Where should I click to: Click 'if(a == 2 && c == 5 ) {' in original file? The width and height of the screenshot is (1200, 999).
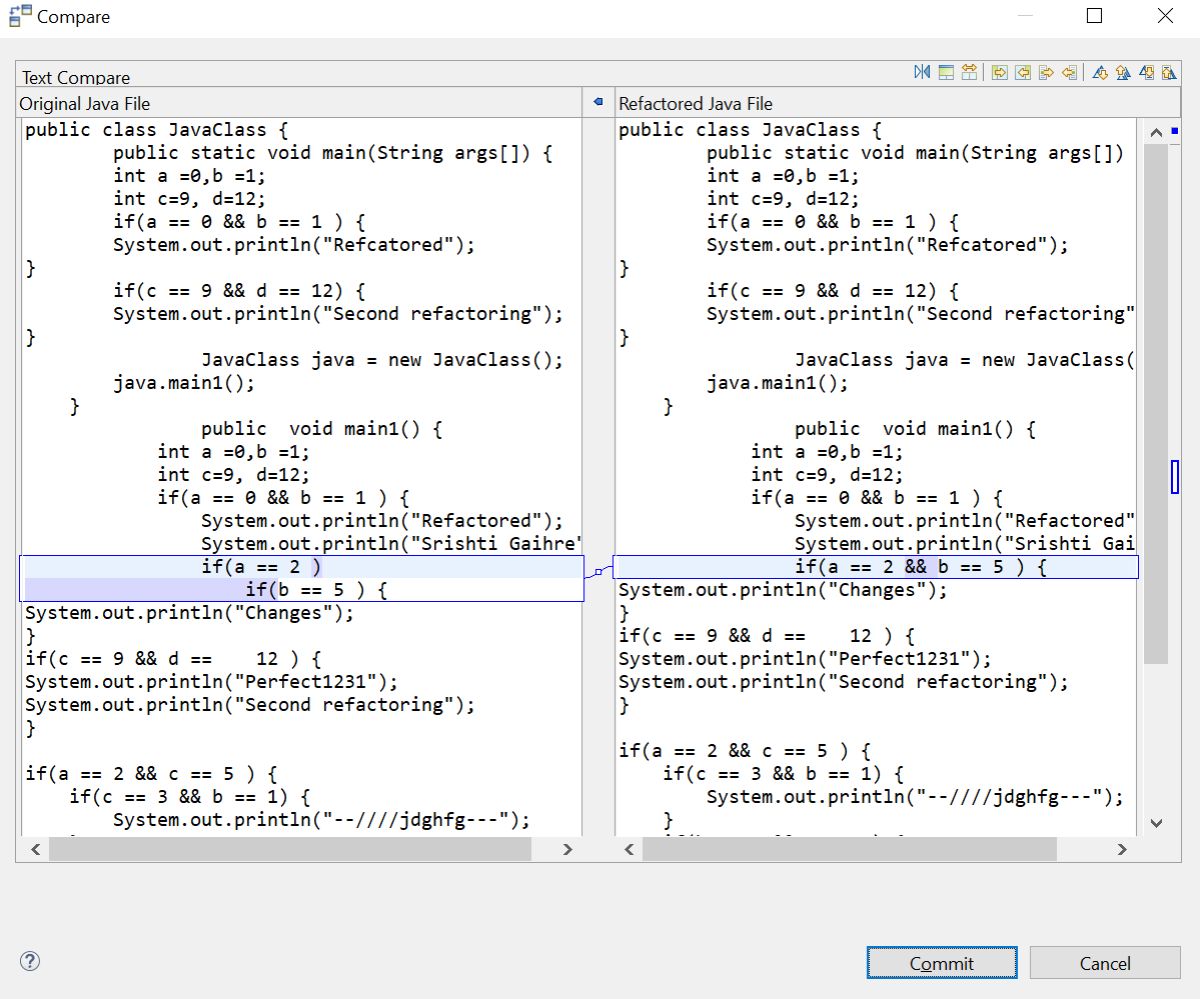[x=151, y=774]
